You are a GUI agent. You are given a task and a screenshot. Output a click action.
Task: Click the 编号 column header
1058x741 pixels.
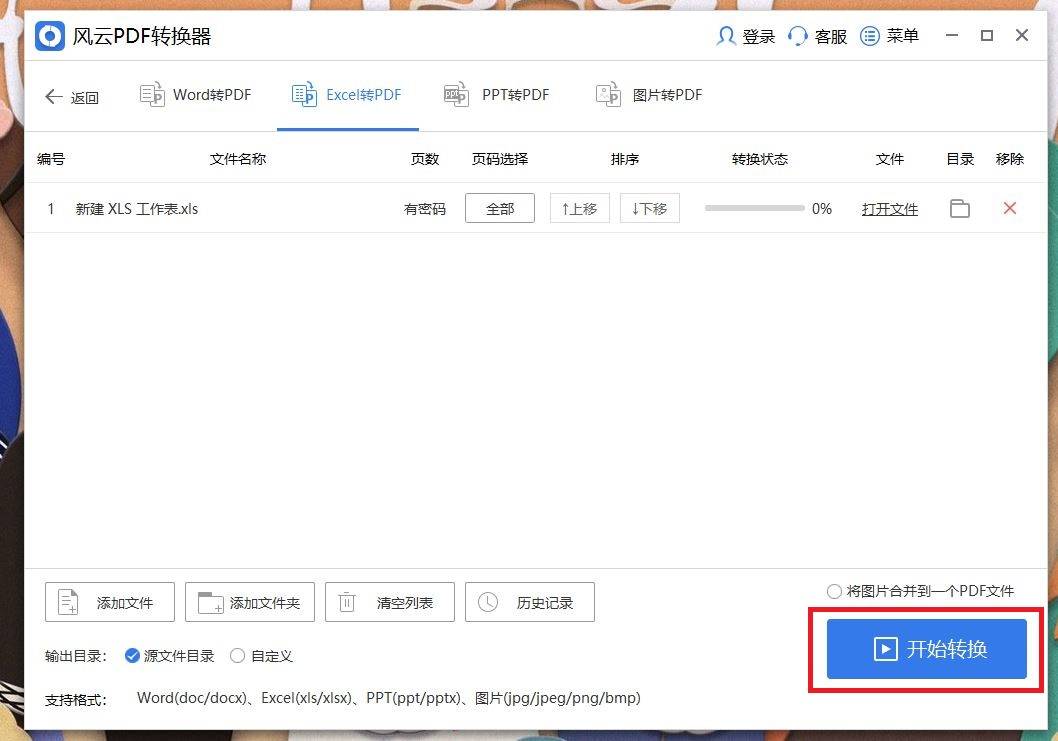click(x=51, y=159)
